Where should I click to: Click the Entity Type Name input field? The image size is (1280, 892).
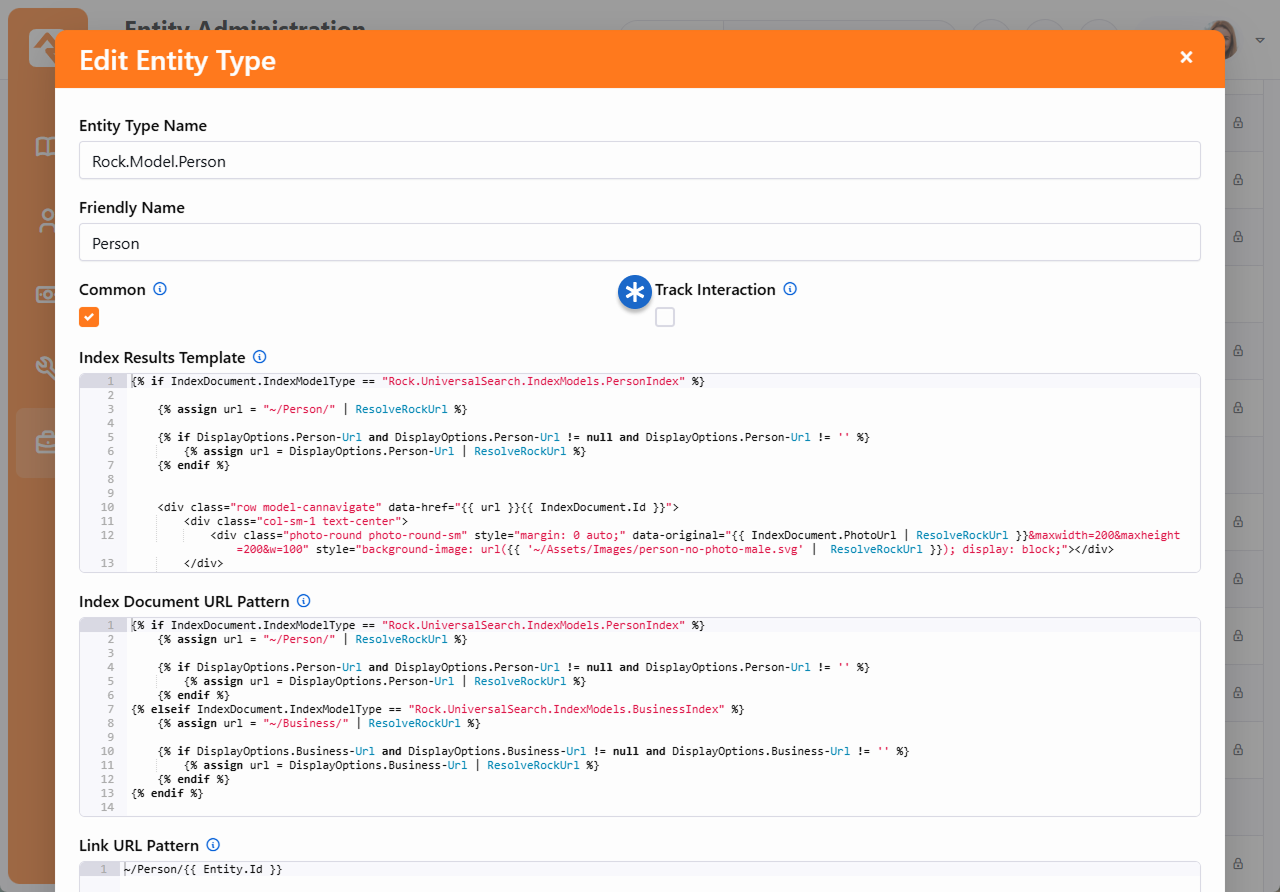639,160
